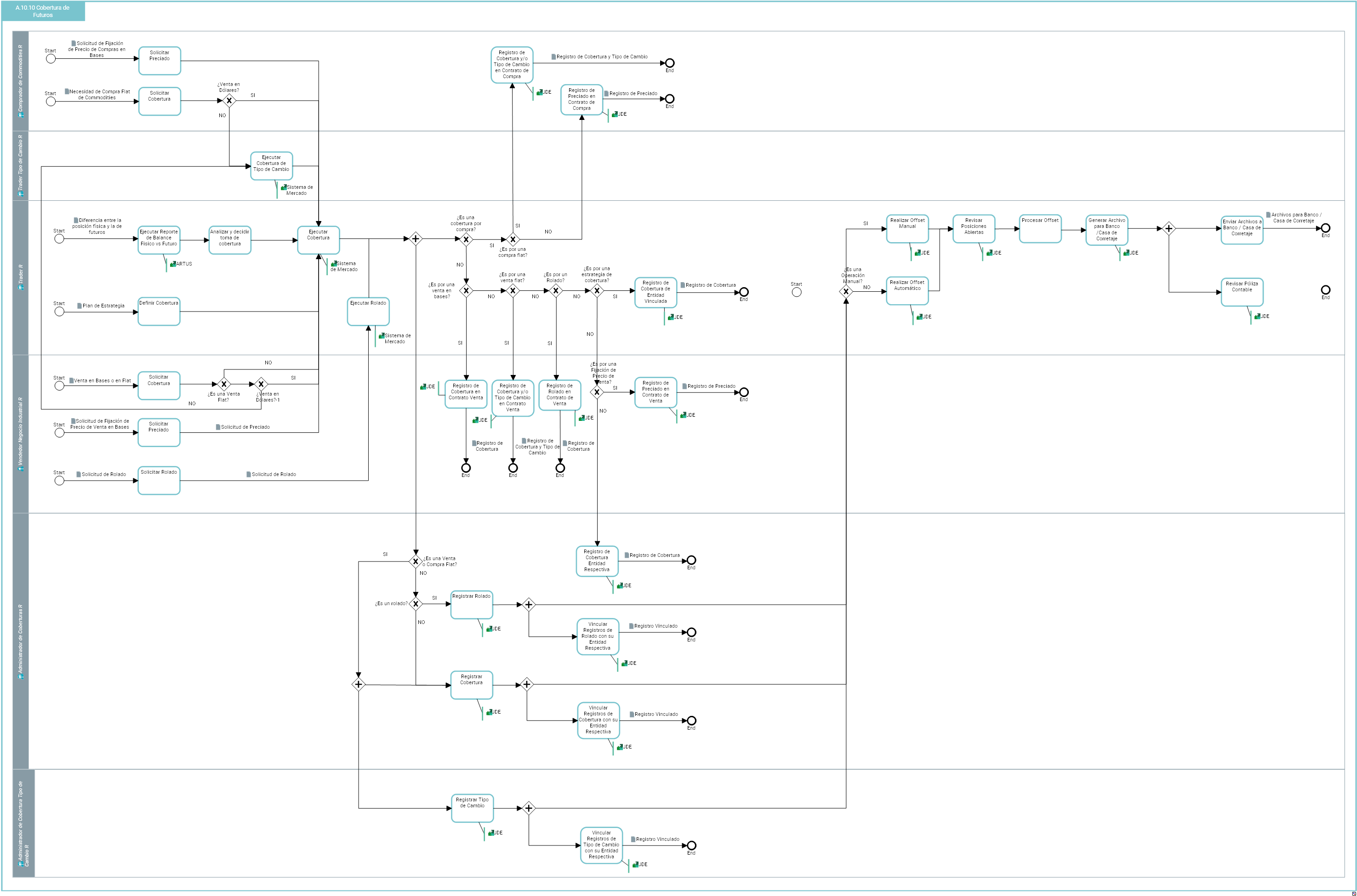Click the Vendedor Negocio Industrial R lane icon
This screenshot has height=896, width=1357.
point(21,469)
